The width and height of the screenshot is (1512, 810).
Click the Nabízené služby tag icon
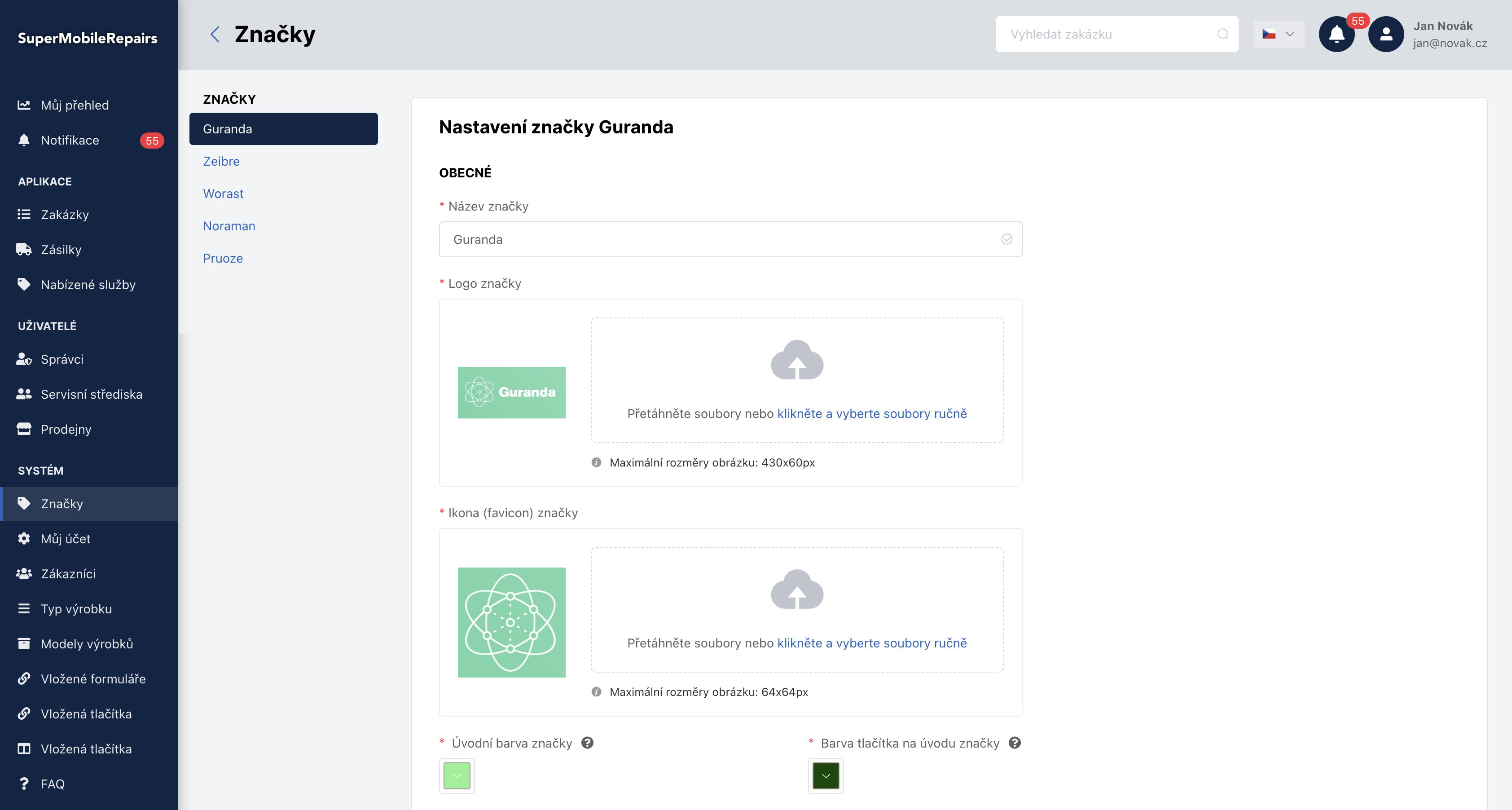(x=23, y=284)
